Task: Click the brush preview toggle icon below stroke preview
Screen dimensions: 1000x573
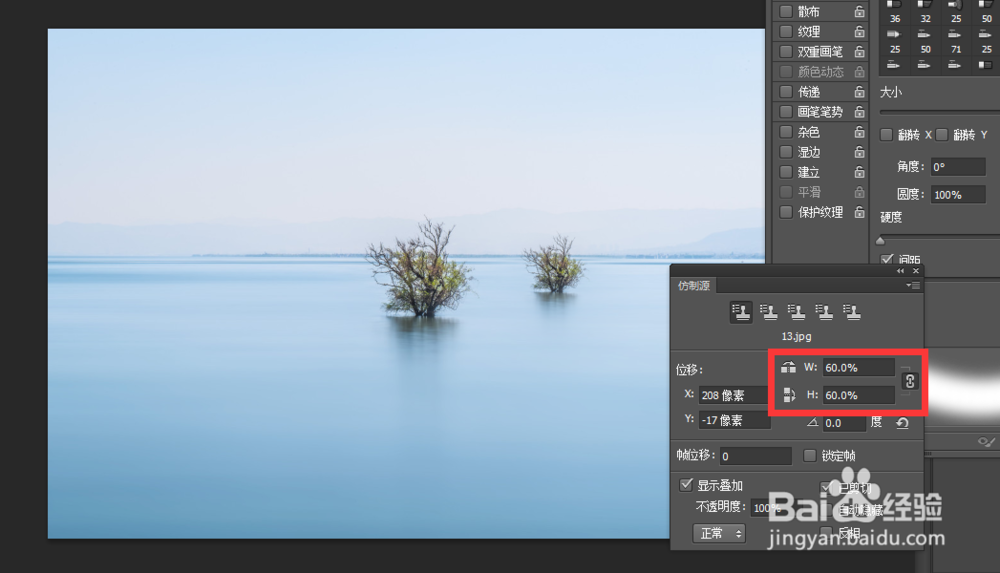Action: tap(986, 442)
